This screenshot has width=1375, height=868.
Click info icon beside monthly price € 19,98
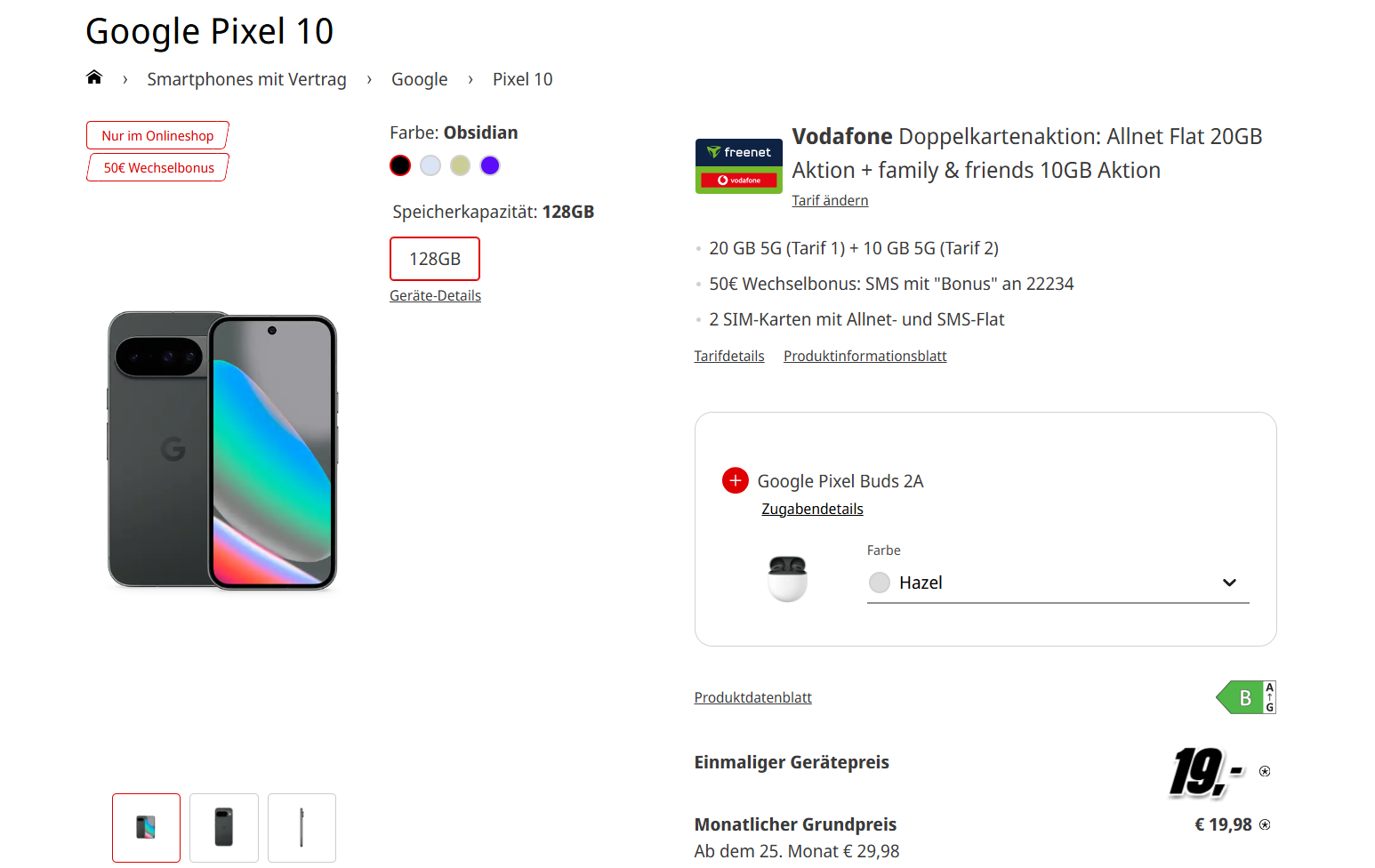[1265, 824]
